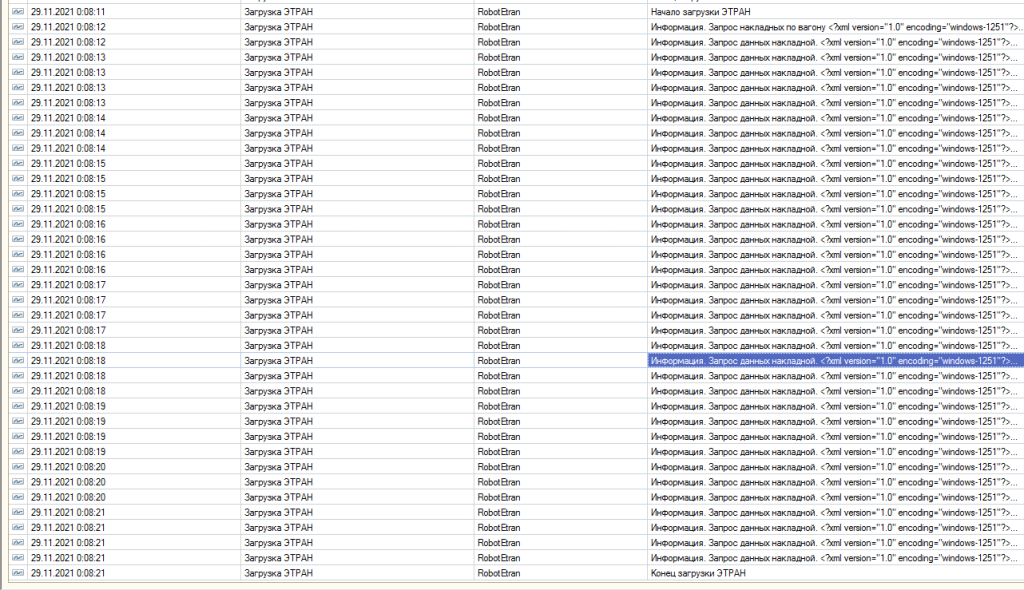Click the icon of the "Конец загрузки ЭТРАН" row
The height and width of the screenshot is (590, 1024).
tap(18, 573)
